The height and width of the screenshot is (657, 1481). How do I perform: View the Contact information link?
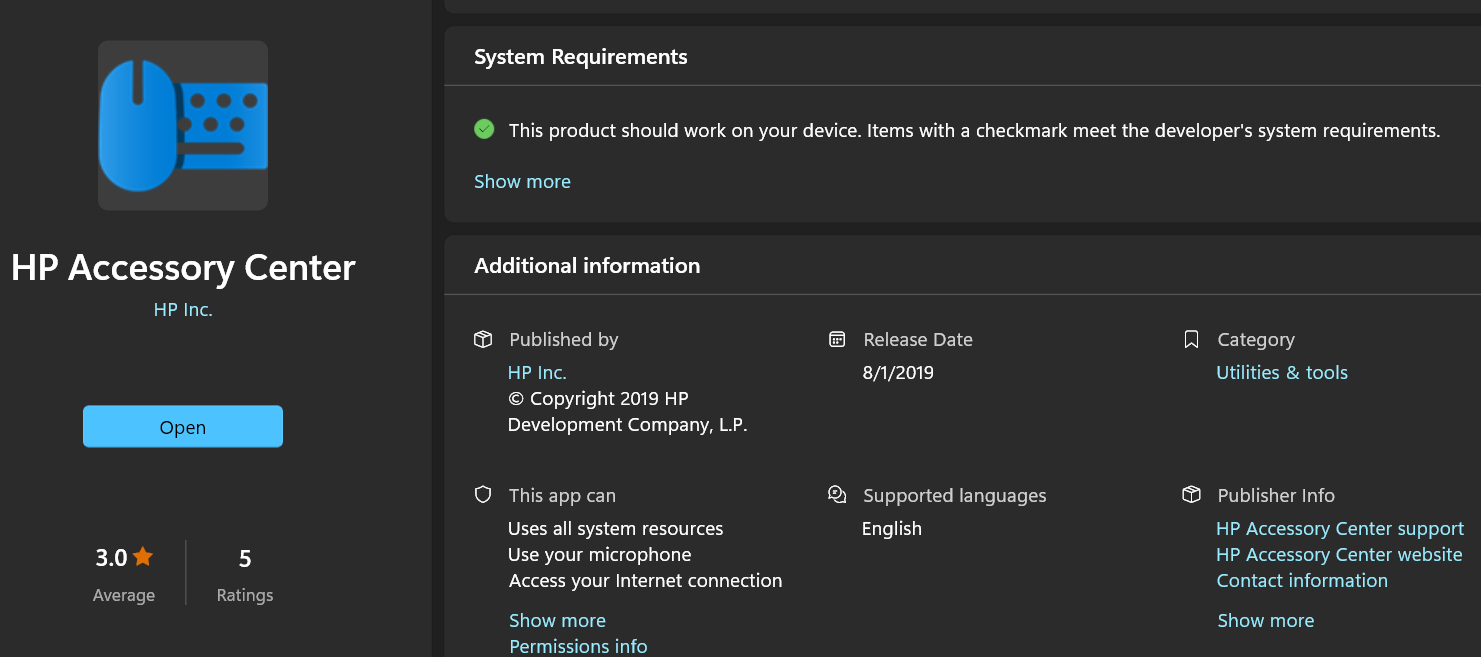1302,580
